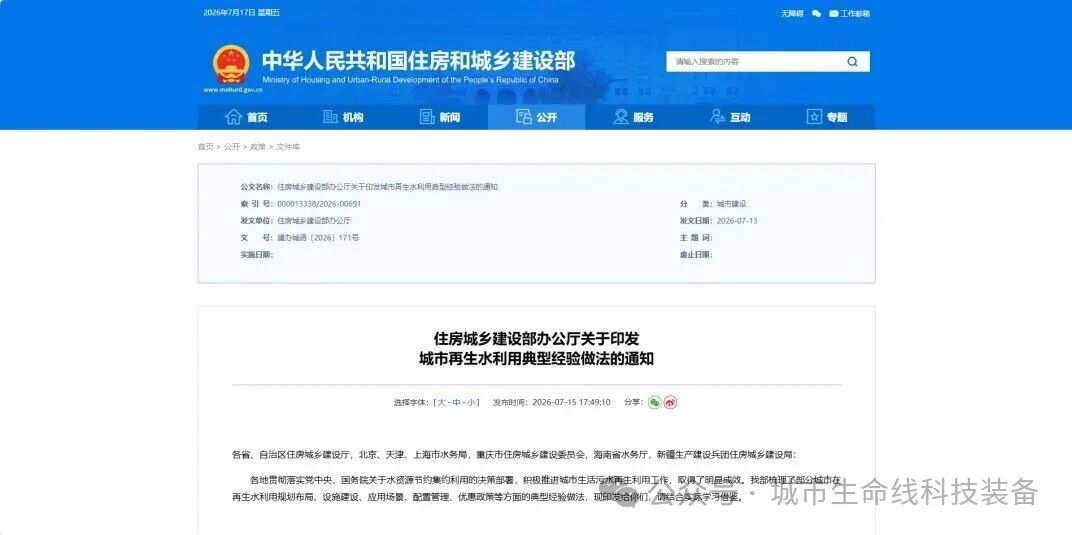Click the 公文名称 document title value
The image size is (1072, 535).
point(388,187)
